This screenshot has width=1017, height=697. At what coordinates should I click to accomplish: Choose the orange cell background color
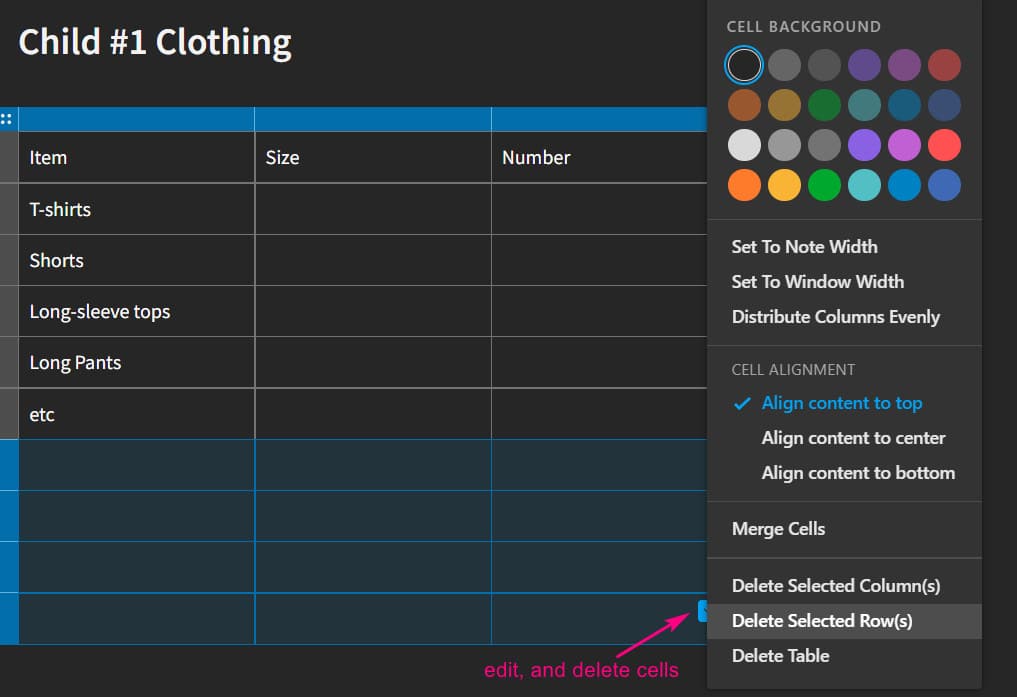[x=744, y=185]
